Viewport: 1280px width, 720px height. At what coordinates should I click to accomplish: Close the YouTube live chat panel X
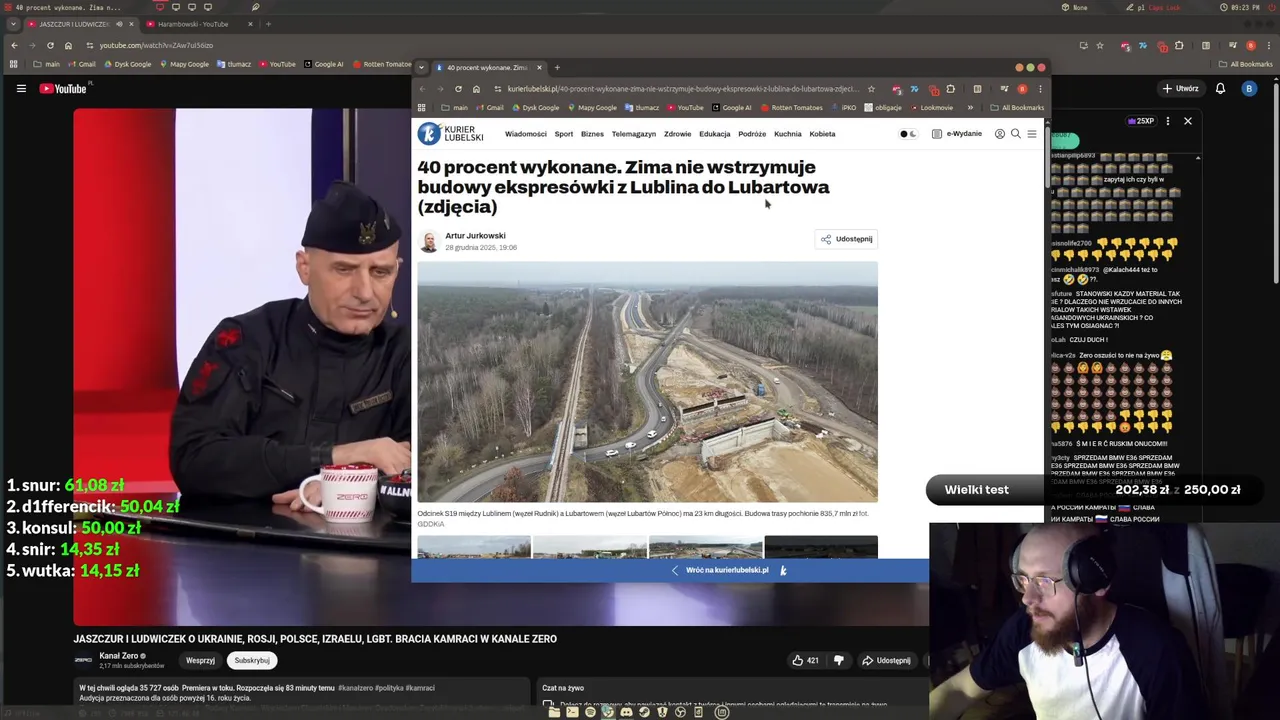[x=1187, y=121]
